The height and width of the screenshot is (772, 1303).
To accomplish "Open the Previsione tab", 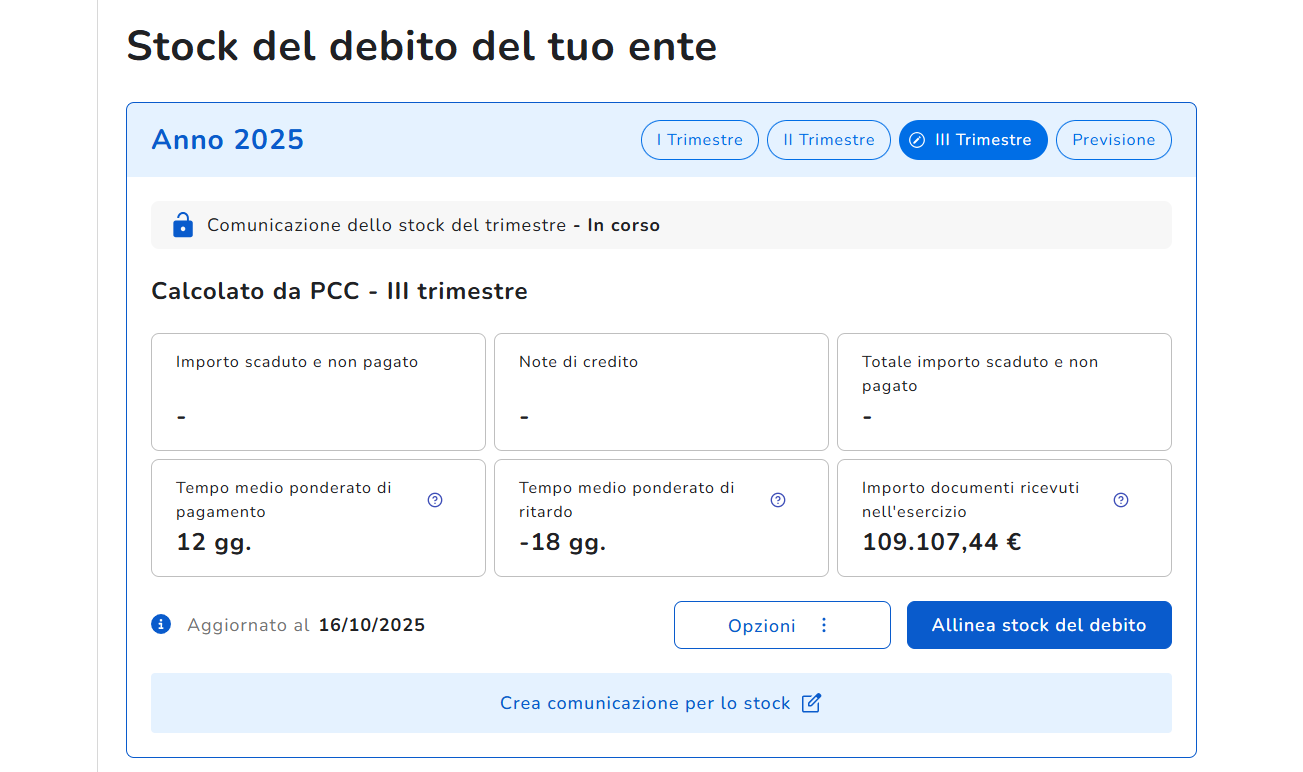I will click(x=1113, y=140).
